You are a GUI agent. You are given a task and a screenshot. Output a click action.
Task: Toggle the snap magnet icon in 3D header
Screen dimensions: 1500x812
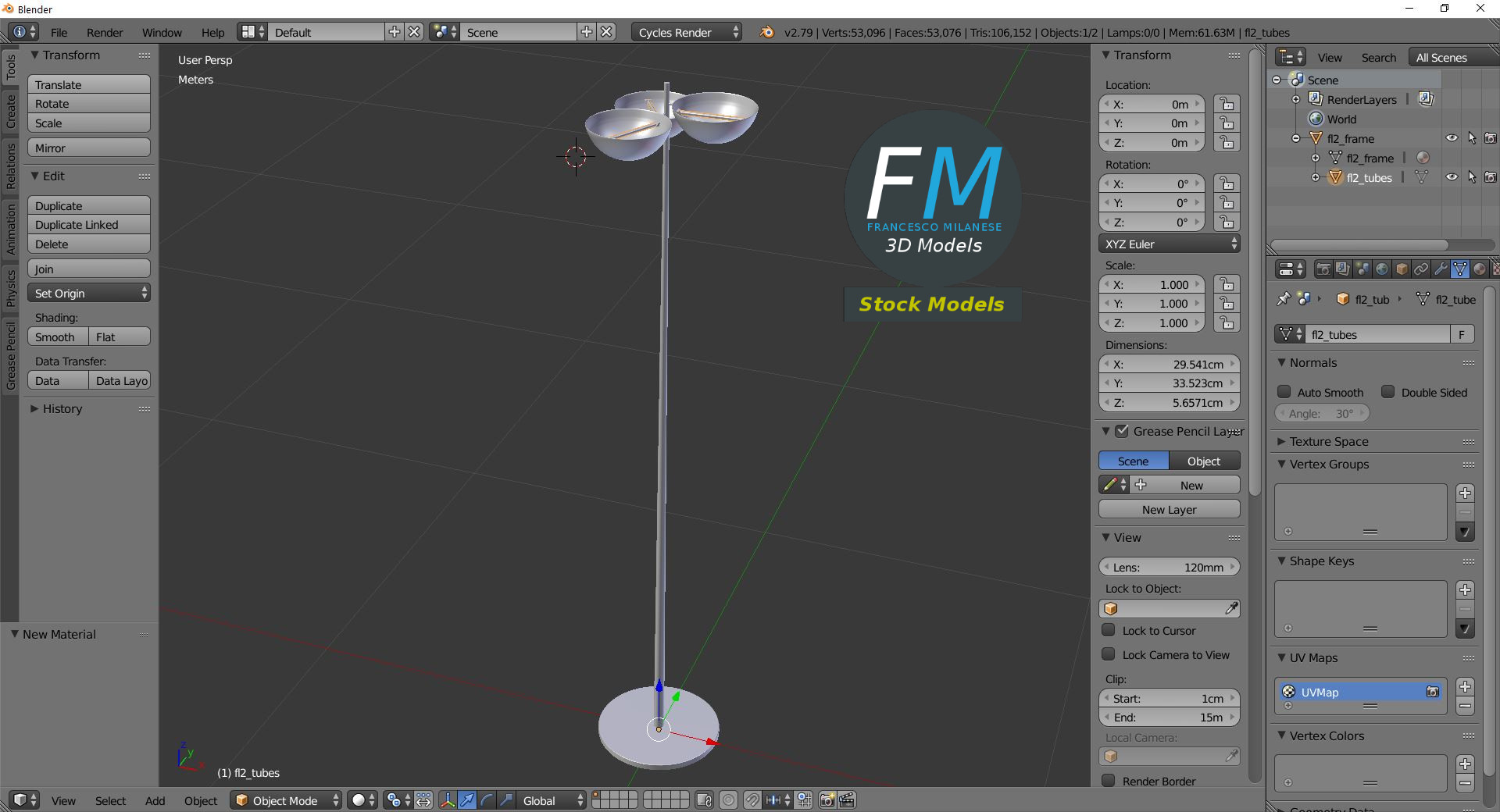click(752, 800)
